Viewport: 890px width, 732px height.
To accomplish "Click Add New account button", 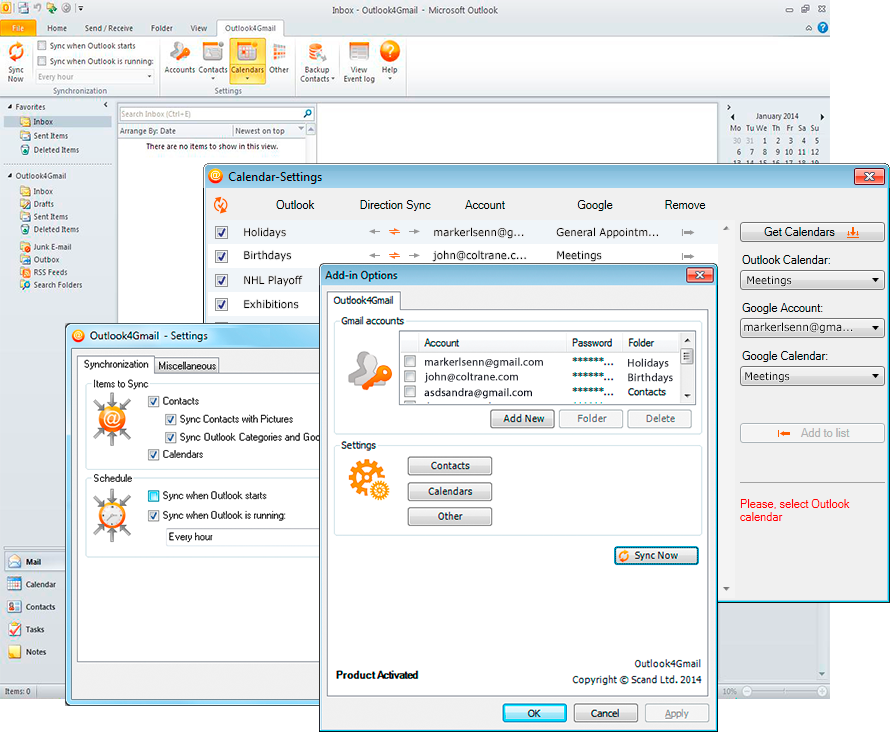I will (523, 419).
